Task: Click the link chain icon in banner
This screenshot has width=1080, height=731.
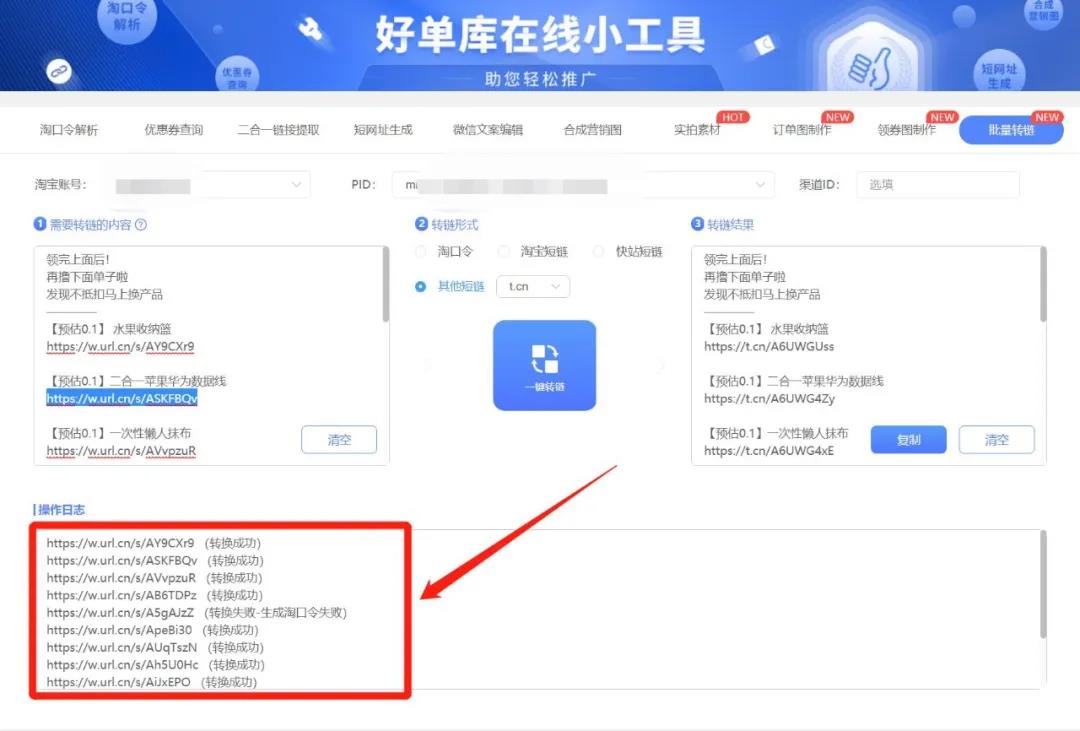Action: point(59,71)
